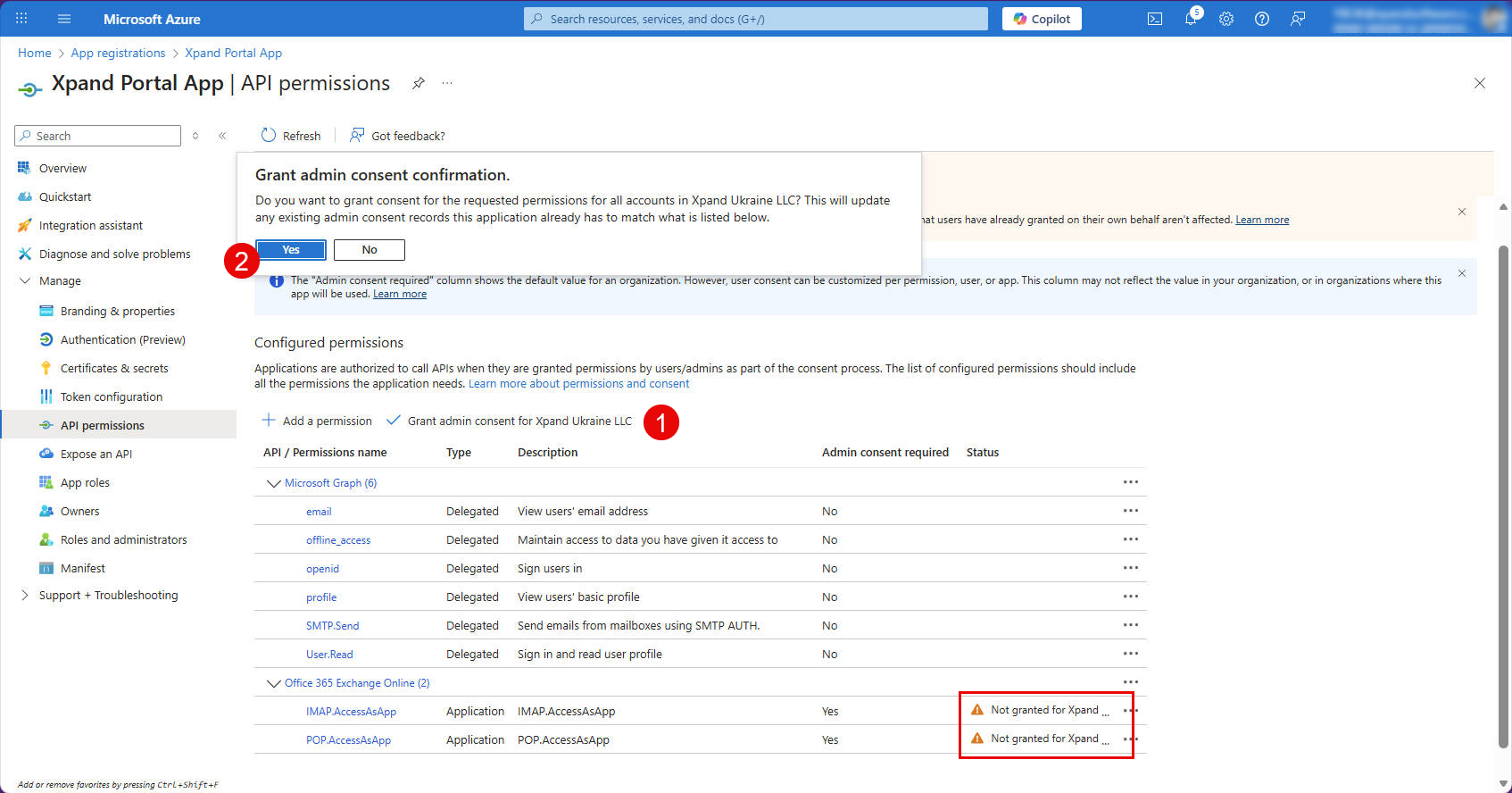Open the Azure portal hamburger menu
The width and height of the screenshot is (1512, 793).
(x=64, y=19)
